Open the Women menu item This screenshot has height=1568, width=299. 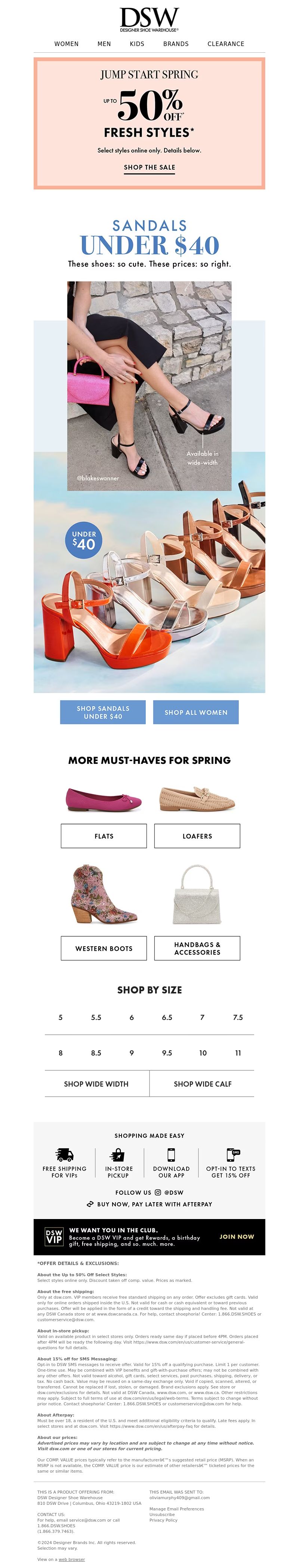pyautogui.click(x=66, y=44)
